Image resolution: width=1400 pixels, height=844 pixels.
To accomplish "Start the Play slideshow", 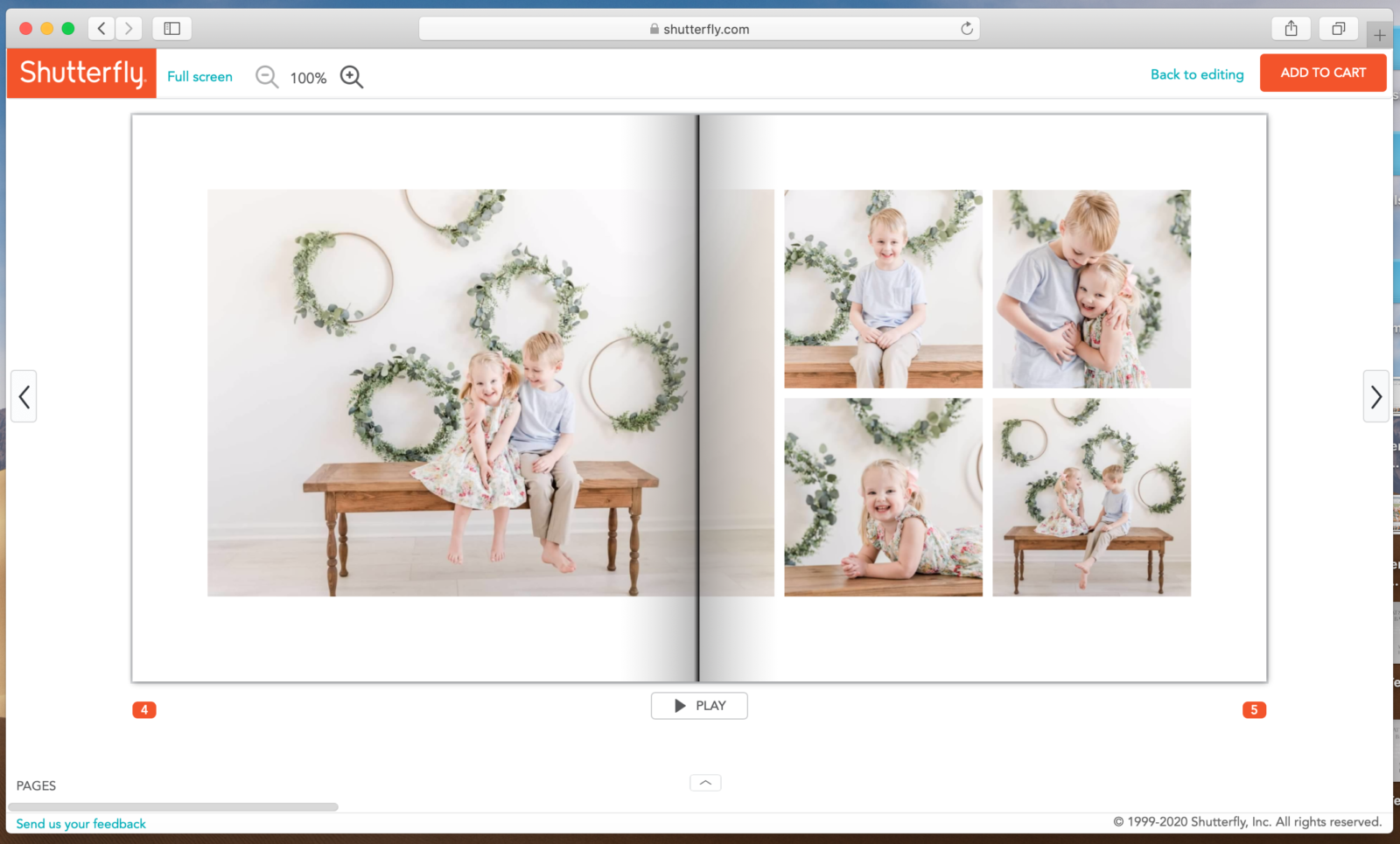I will [699, 706].
